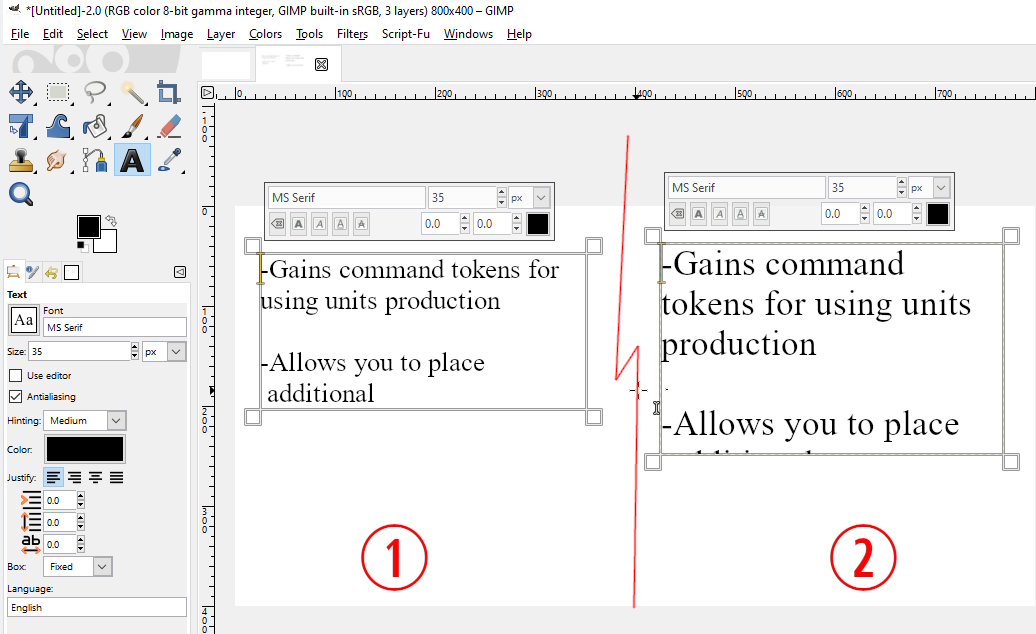Click the first line indent value field
This screenshot has width=1036, height=634.
point(60,500)
